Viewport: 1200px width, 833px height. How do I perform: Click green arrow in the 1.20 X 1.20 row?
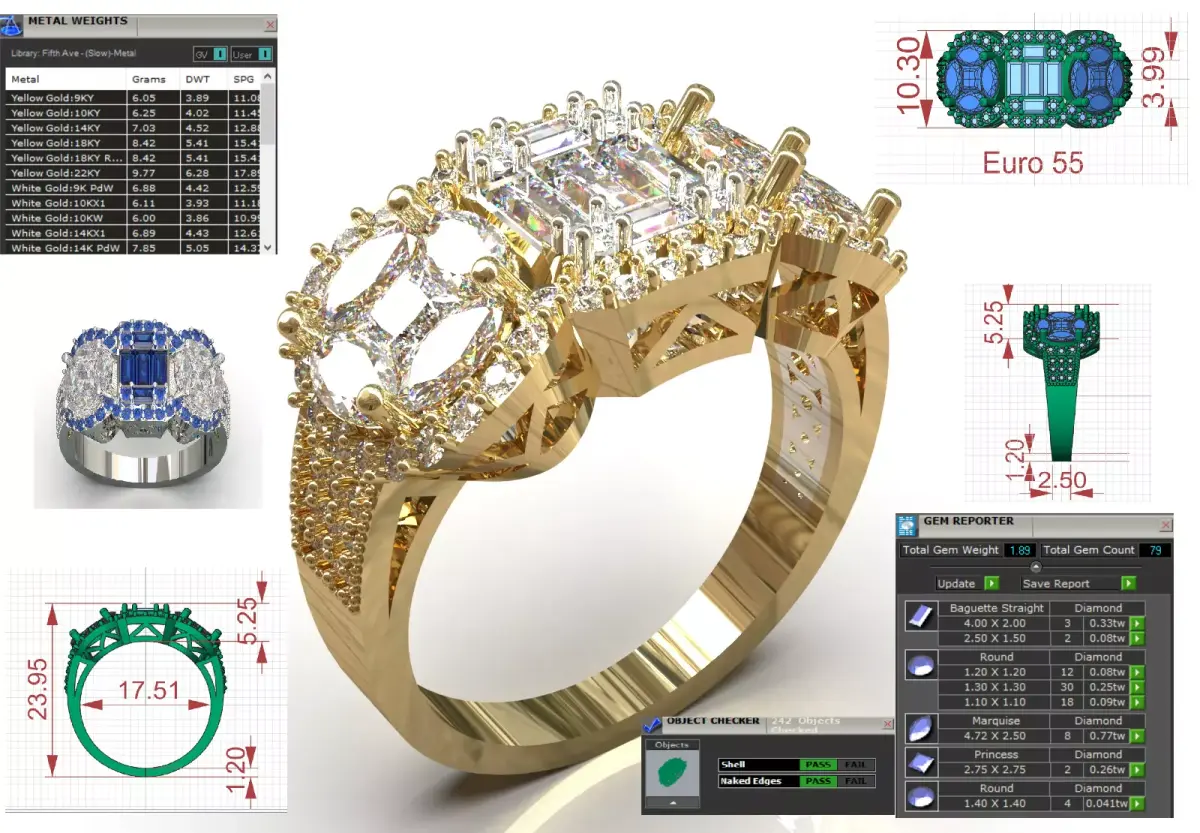pos(1137,672)
